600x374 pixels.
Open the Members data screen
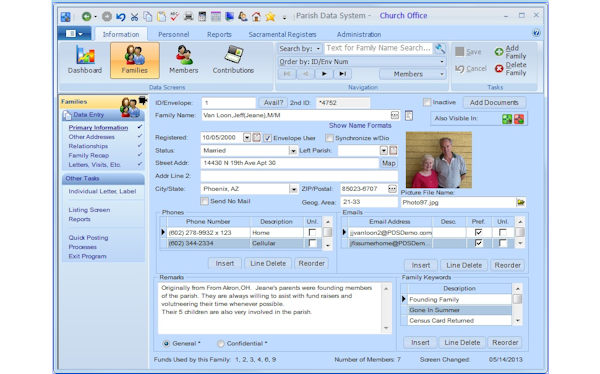184,60
